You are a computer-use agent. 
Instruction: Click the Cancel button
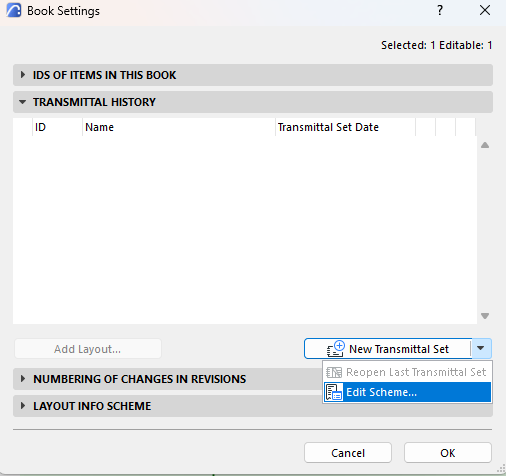click(348, 453)
